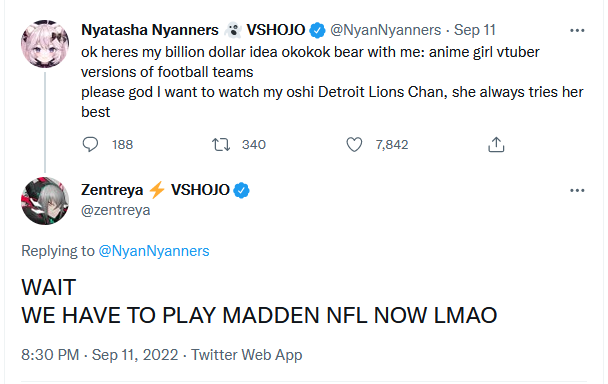Like the tweet with 7,842 likes
Screen dimensions: 608x384
coord(354,145)
